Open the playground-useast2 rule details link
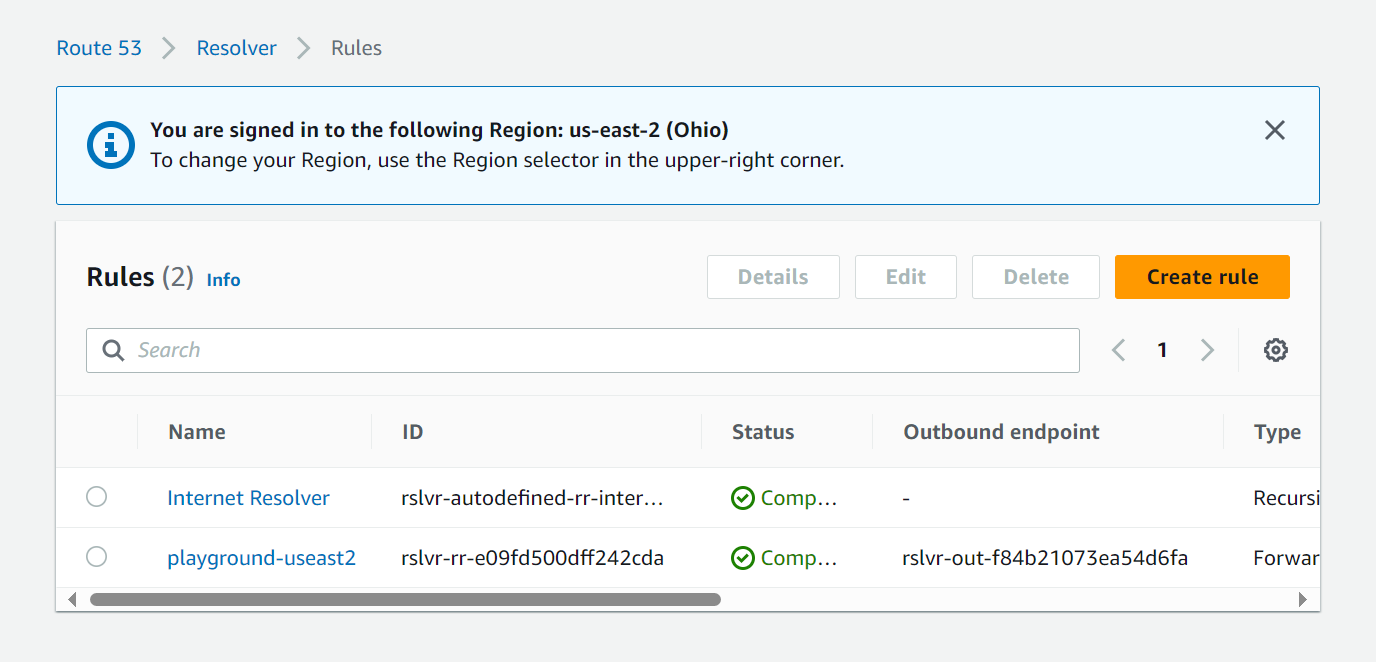This screenshot has width=1376, height=662. click(261, 558)
